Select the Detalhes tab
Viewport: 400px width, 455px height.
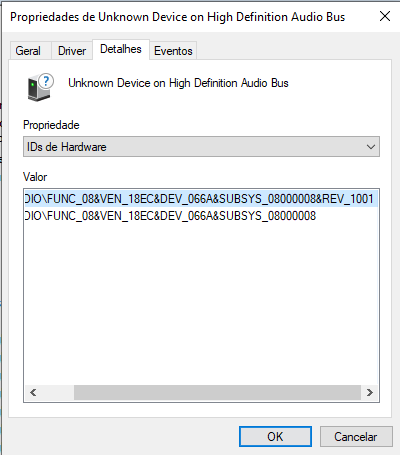[x=121, y=49]
